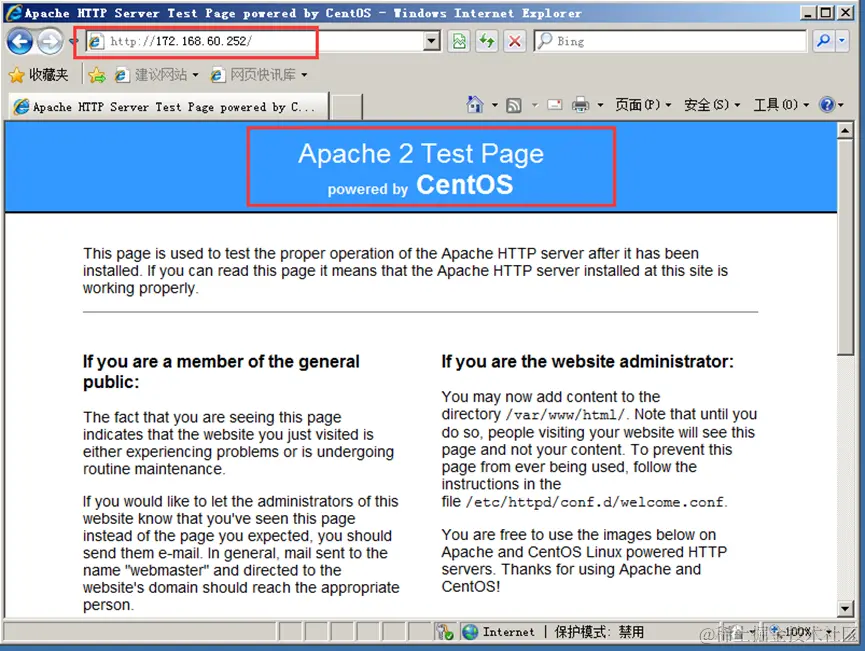Image resolution: width=865 pixels, height=651 pixels.
Task: Stop loading with the red X icon
Action: tap(514, 41)
